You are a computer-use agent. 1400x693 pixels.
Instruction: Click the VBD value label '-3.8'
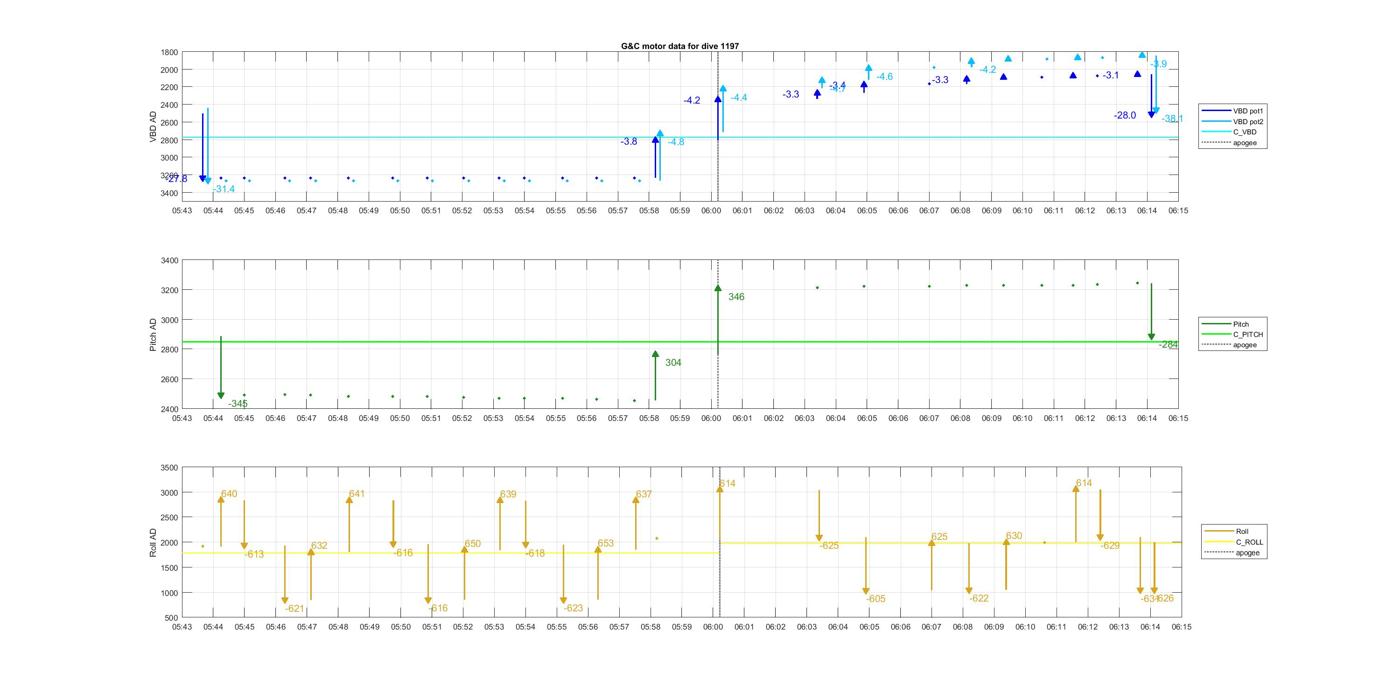(629, 142)
